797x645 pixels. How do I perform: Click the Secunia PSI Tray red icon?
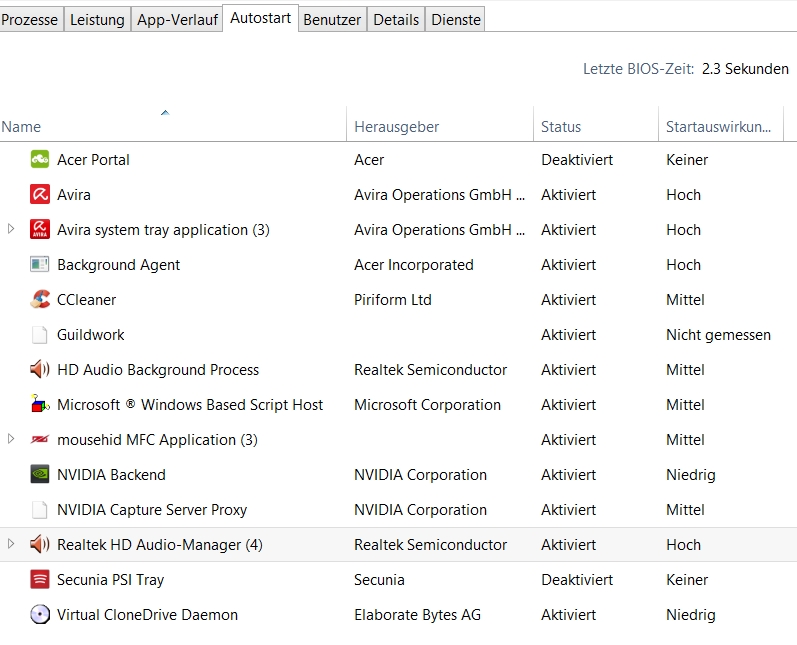[40, 579]
